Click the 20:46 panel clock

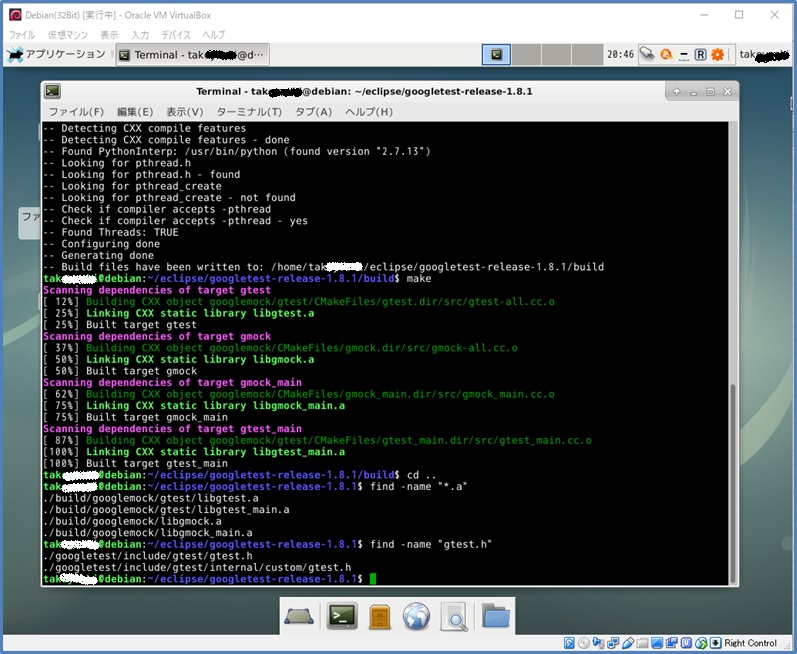pos(620,54)
